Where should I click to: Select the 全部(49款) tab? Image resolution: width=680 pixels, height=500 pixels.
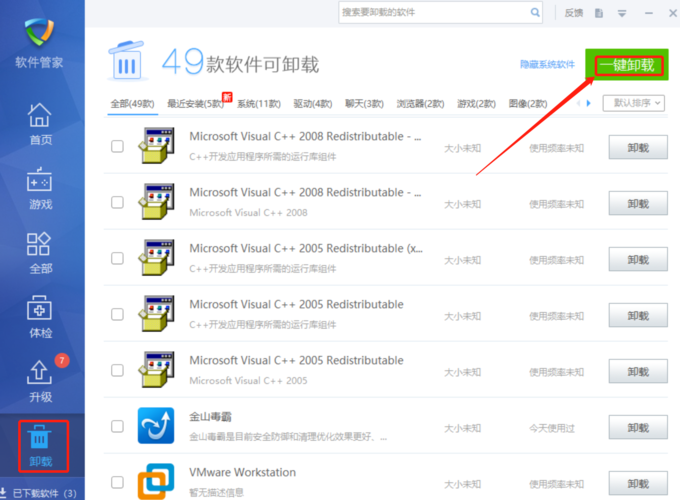(132, 104)
